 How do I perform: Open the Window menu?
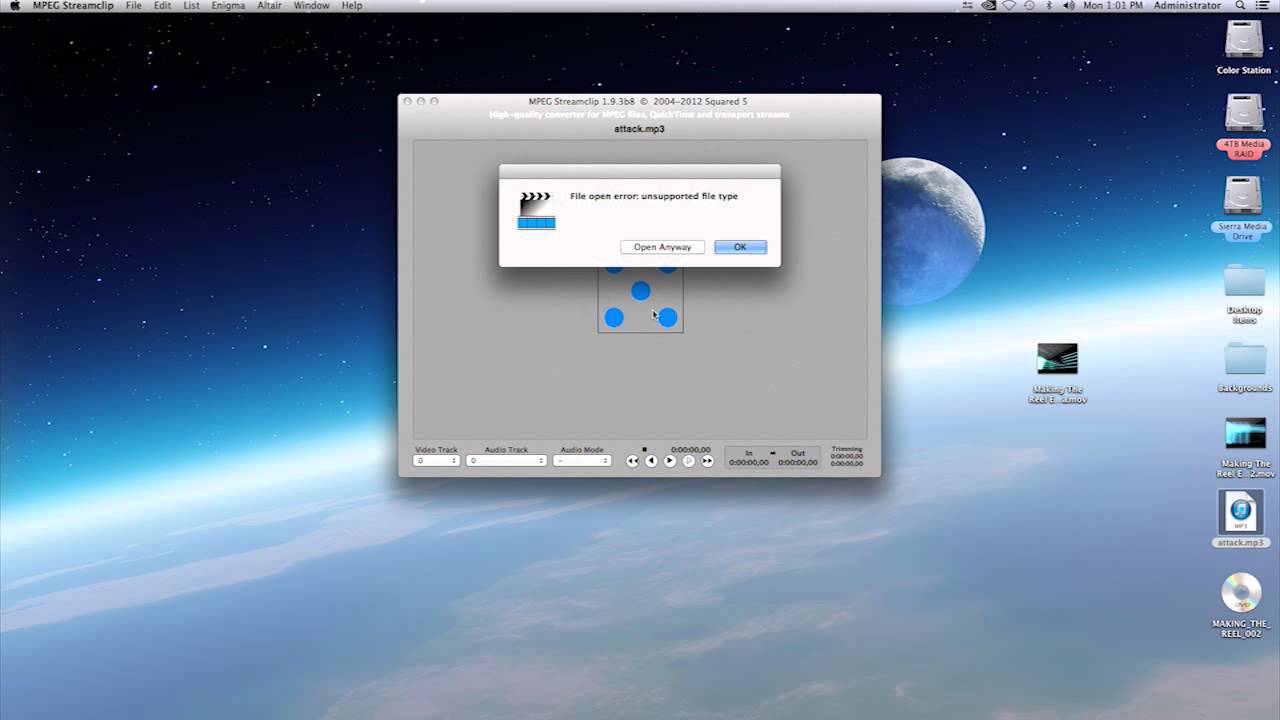(x=312, y=6)
